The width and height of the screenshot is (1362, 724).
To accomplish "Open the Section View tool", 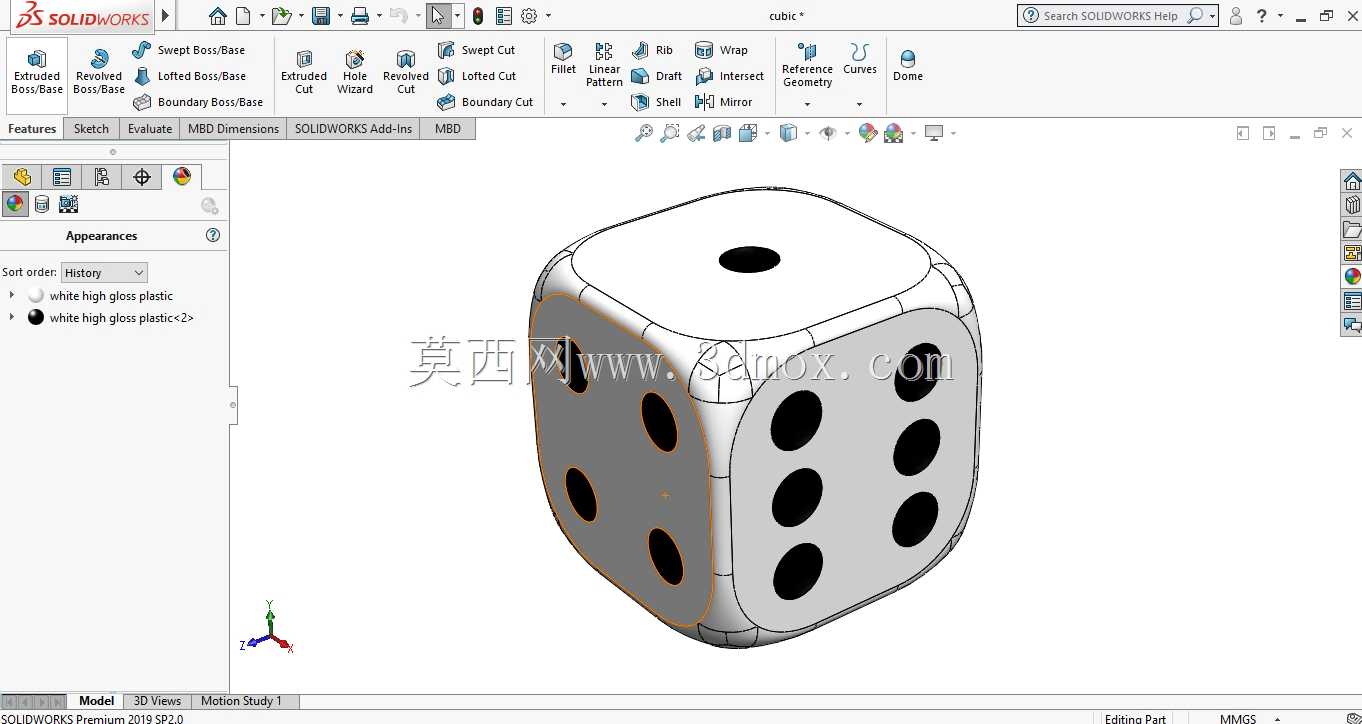I will (722, 133).
